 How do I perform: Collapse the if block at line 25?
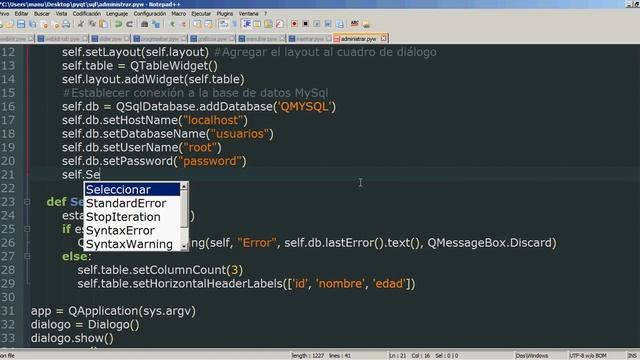[x=27, y=229]
